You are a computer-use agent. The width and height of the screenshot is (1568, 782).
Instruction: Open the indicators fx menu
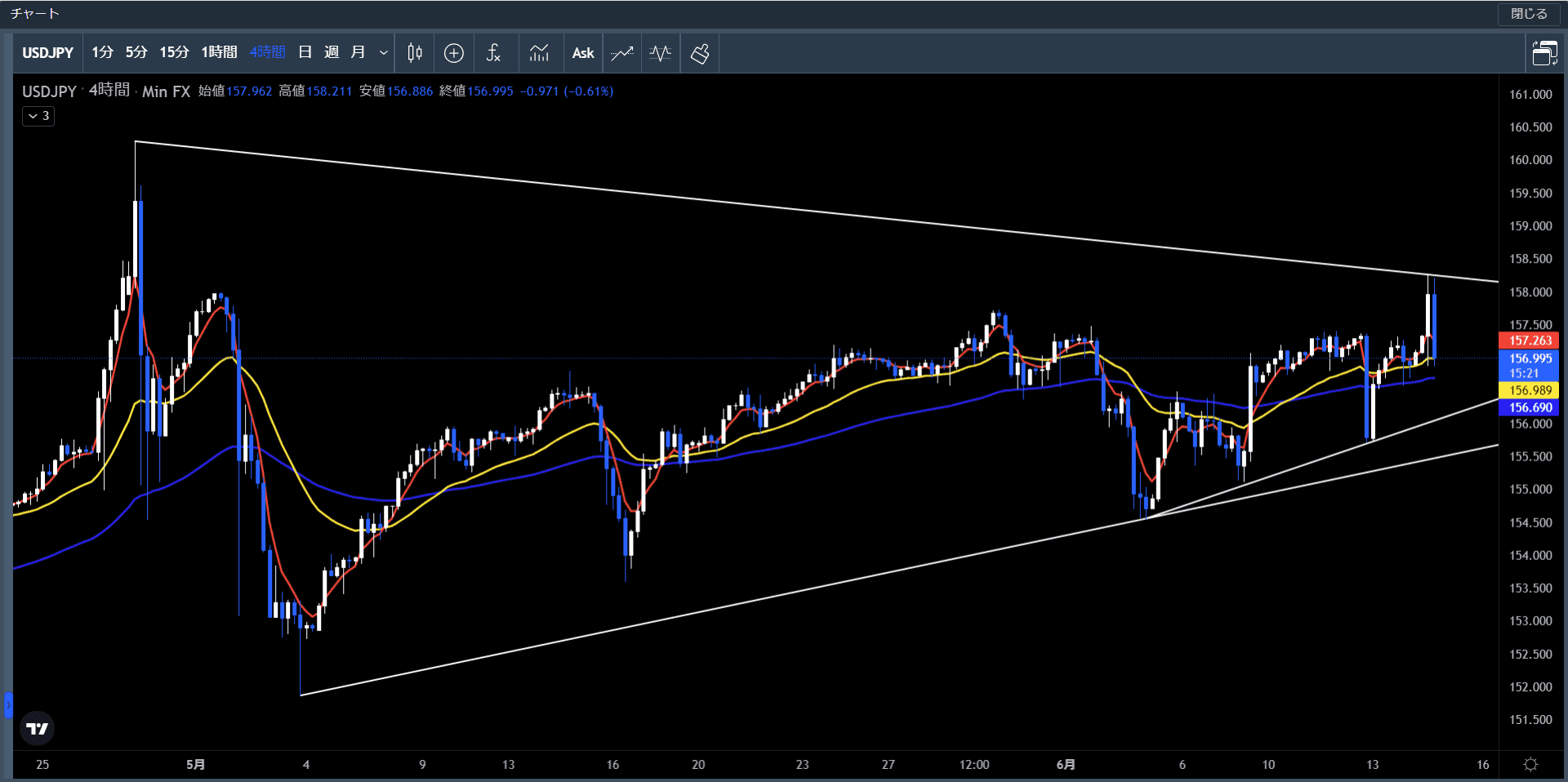click(x=493, y=53)
